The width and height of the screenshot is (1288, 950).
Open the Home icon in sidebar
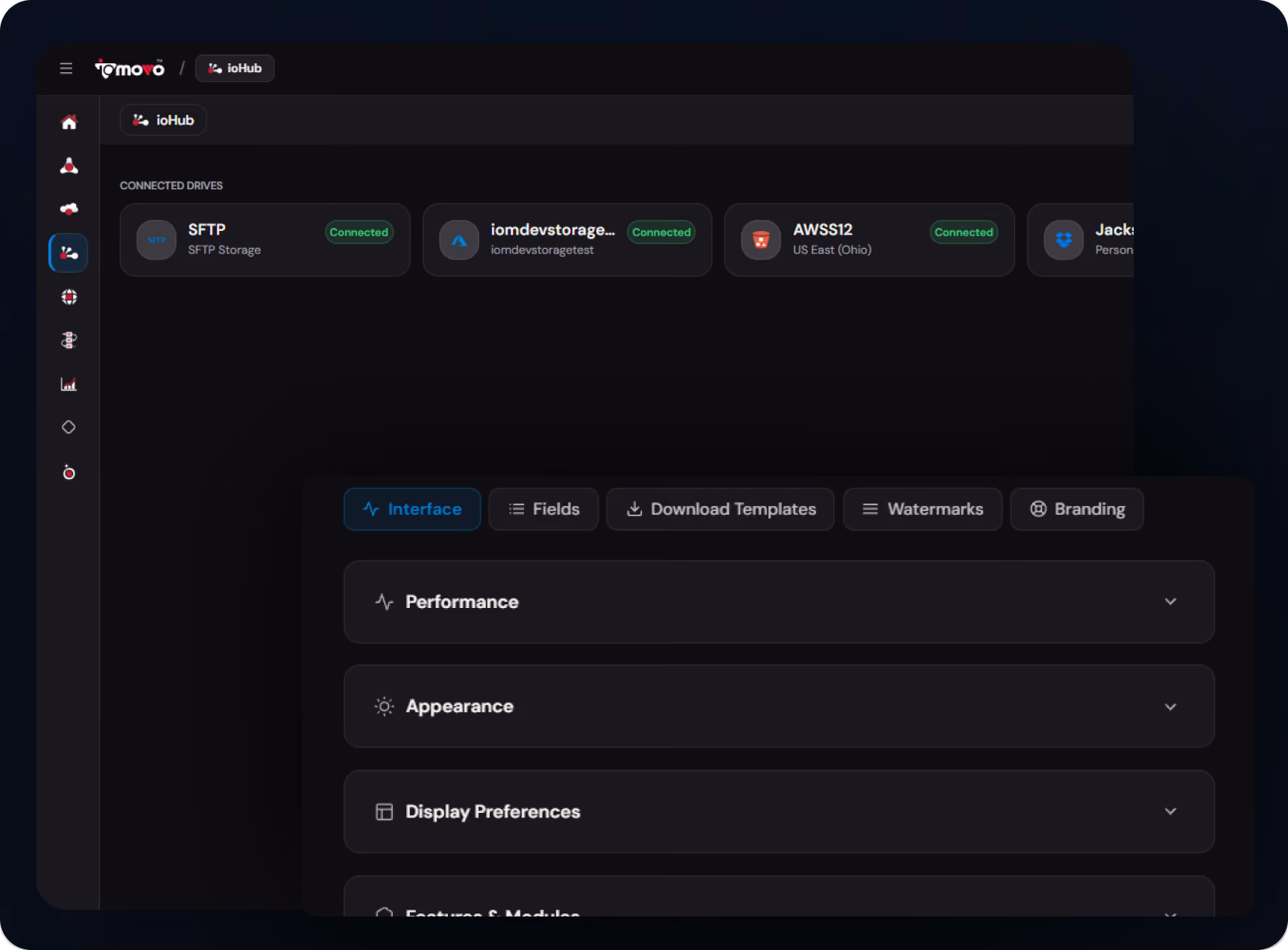tap(69, 122)
